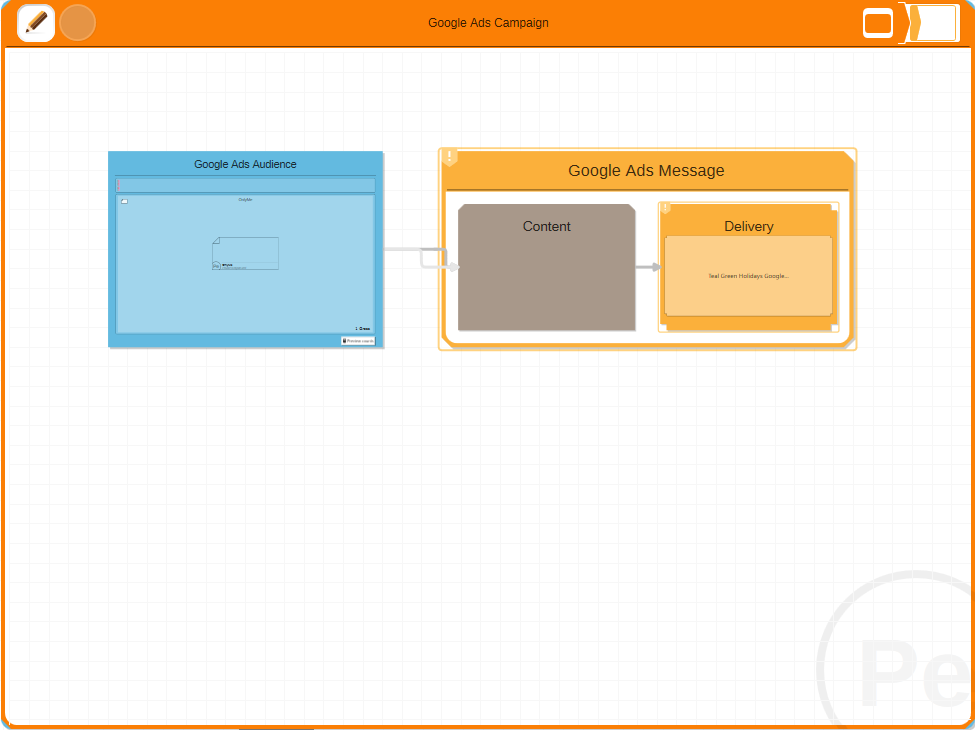Viewport: 975px width, 730px height.
Task: Click the pink-marked filter bar in audience block
Action: point(245,185)
